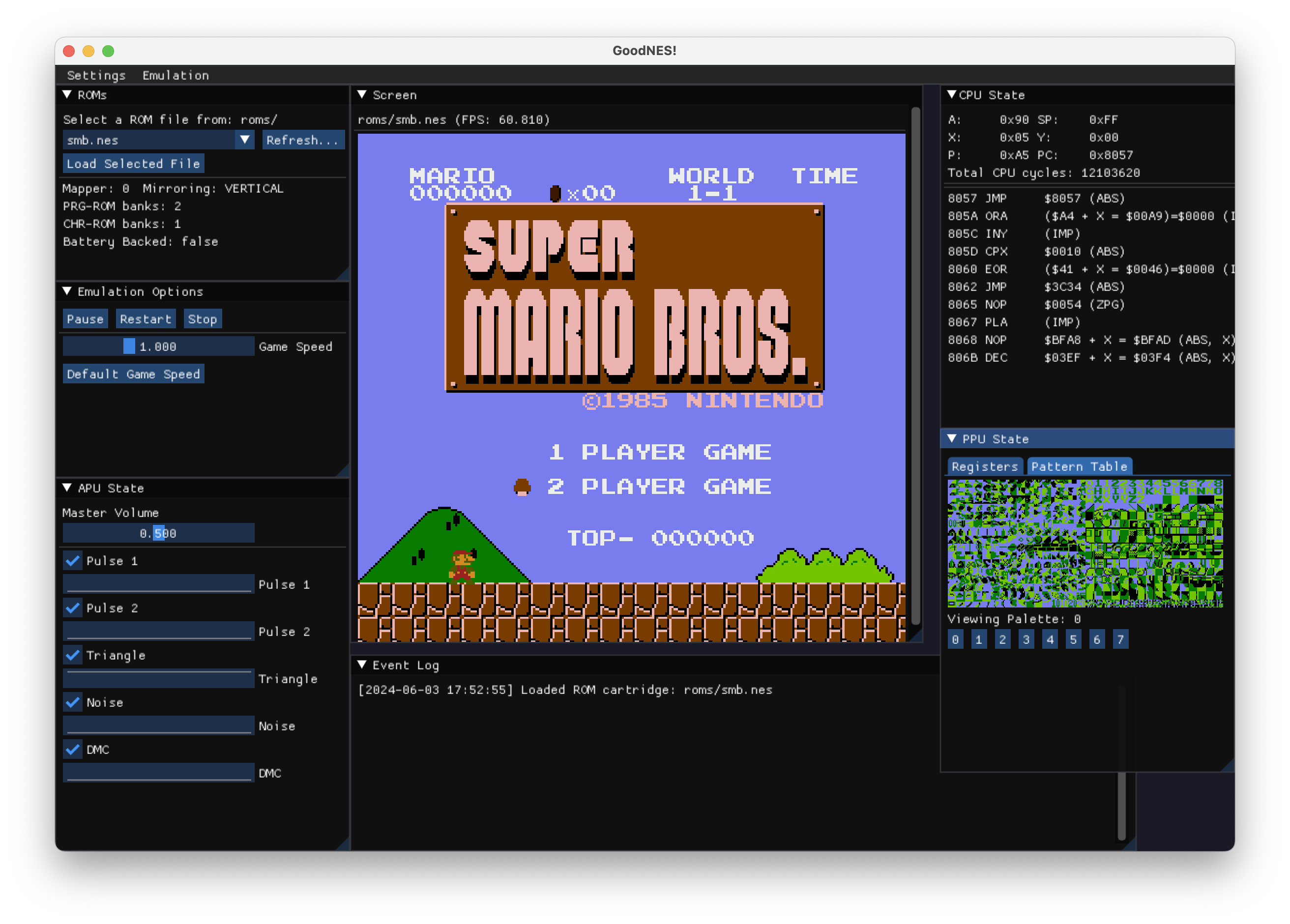Stop the emulation
Image resolution: width=1290 pixels, height=924 pixels.
pos(203,319)
